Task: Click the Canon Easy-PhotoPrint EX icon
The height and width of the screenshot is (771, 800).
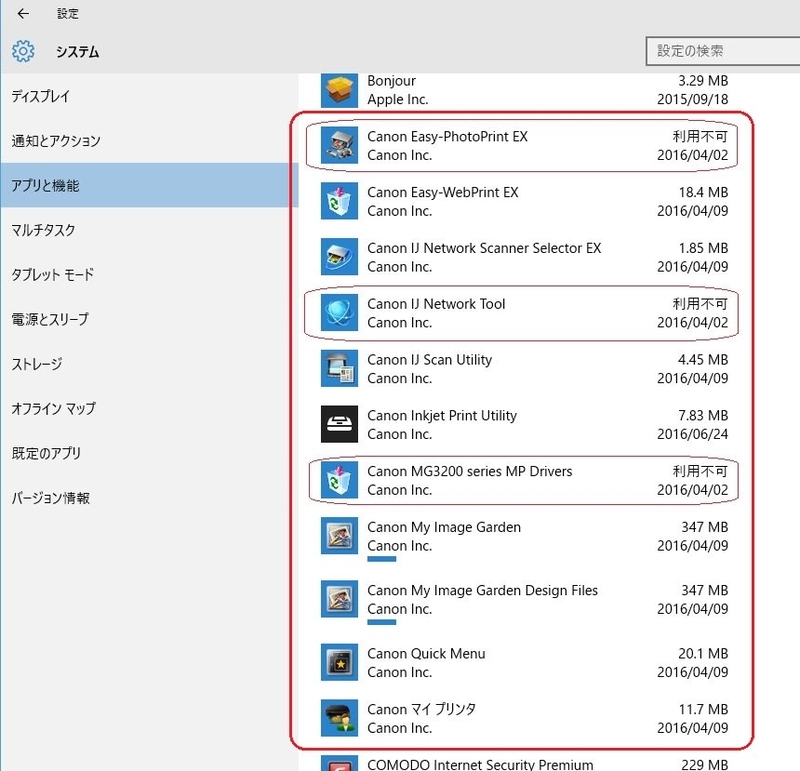Action: tap(339, 145)
